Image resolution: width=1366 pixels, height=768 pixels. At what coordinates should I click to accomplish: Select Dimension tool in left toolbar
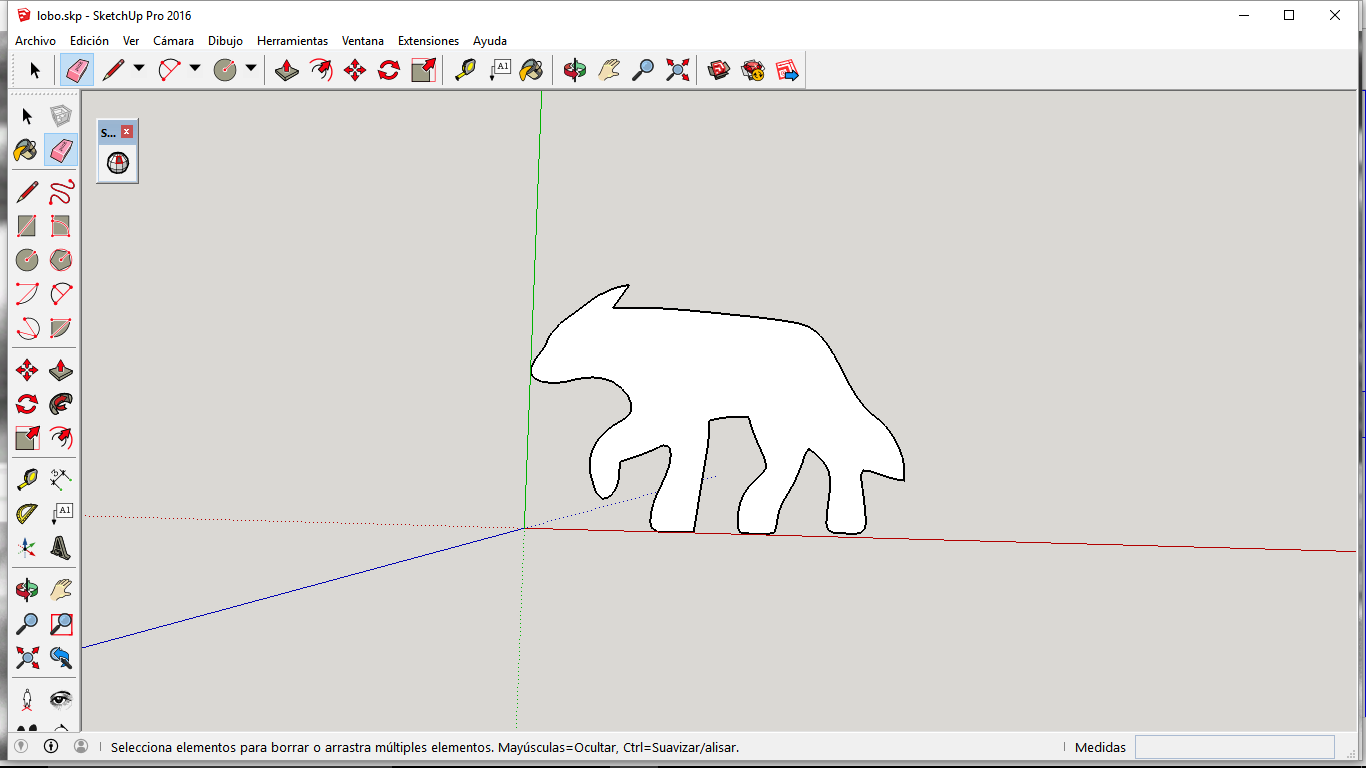(x=61, y=479)
